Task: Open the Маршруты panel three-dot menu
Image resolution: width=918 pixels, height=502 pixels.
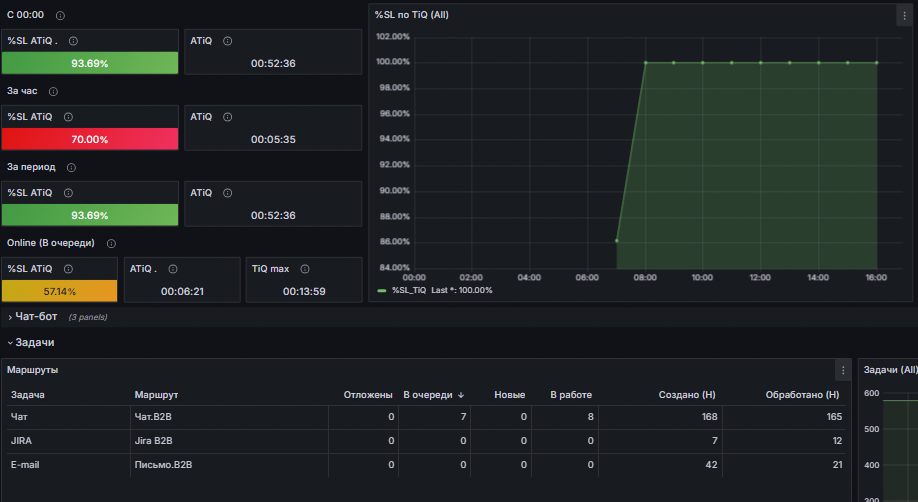Action: pyautogui.click(x=843, y=370)
